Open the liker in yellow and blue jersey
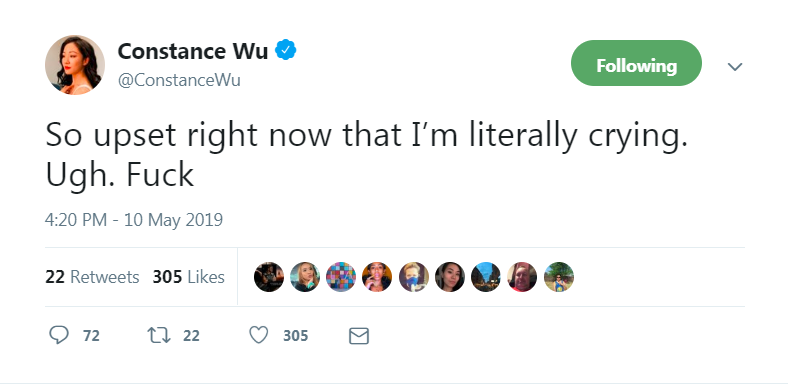Viewport: 788px width, 384px height. click(559, 277)
